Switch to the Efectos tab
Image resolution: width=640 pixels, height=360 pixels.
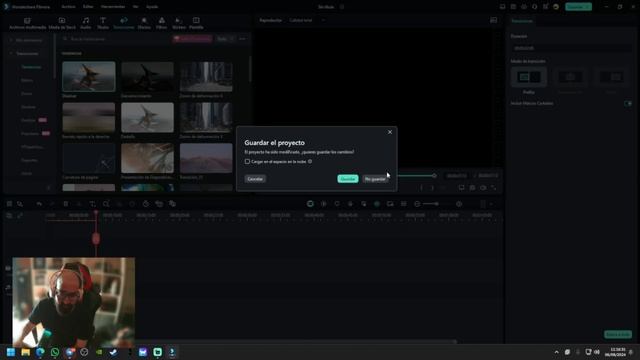(x=144, y=23)
